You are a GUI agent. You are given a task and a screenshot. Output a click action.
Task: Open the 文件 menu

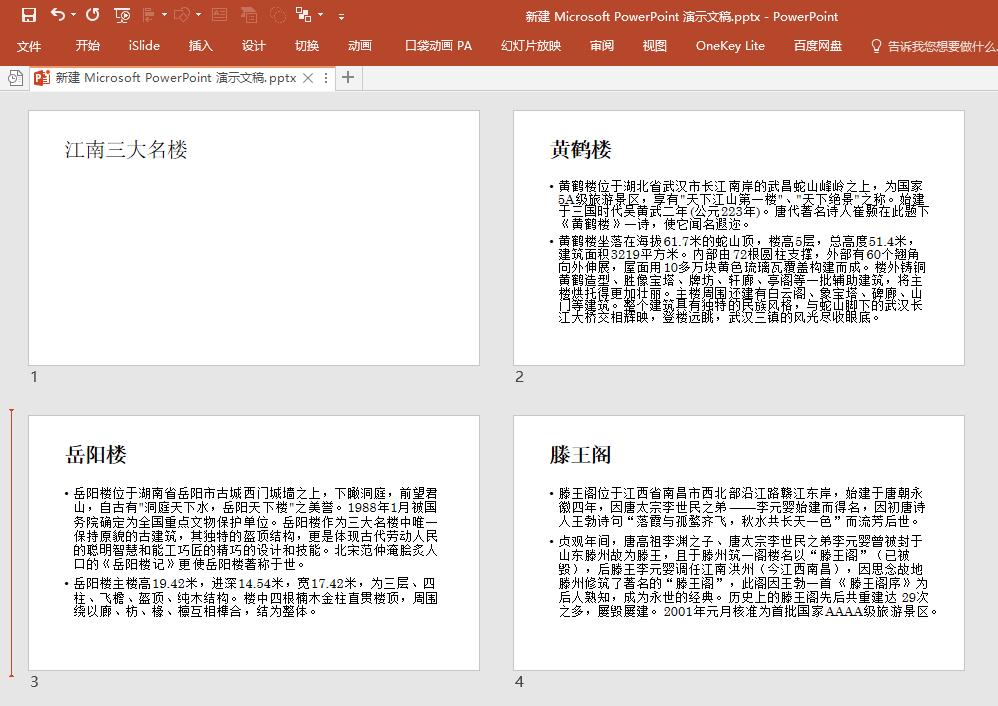[x=30, y=46]
